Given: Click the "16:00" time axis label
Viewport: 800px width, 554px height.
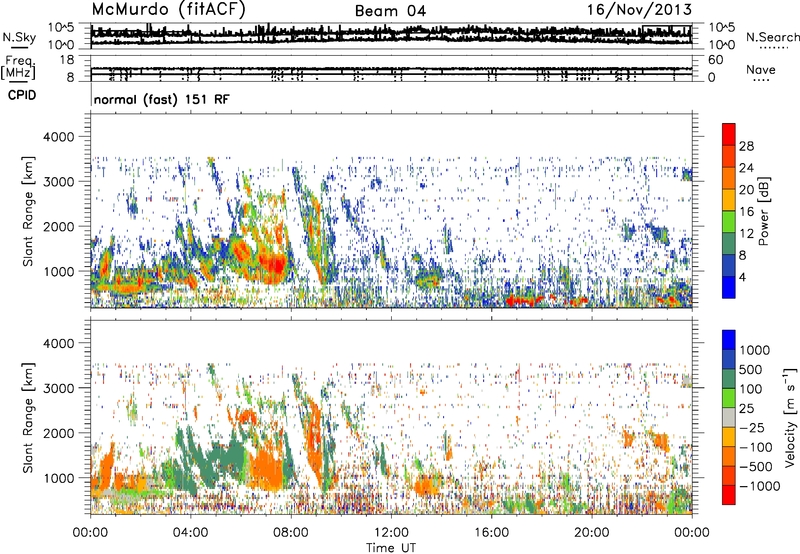Looking at the screenshot, I should [491, 533].
